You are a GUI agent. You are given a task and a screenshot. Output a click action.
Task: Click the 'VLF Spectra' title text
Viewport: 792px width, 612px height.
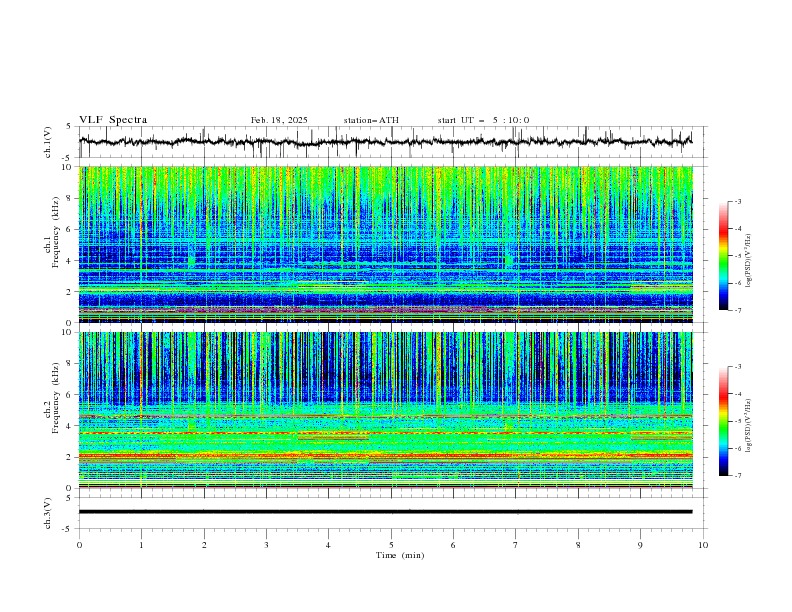(x=113, y=120)
